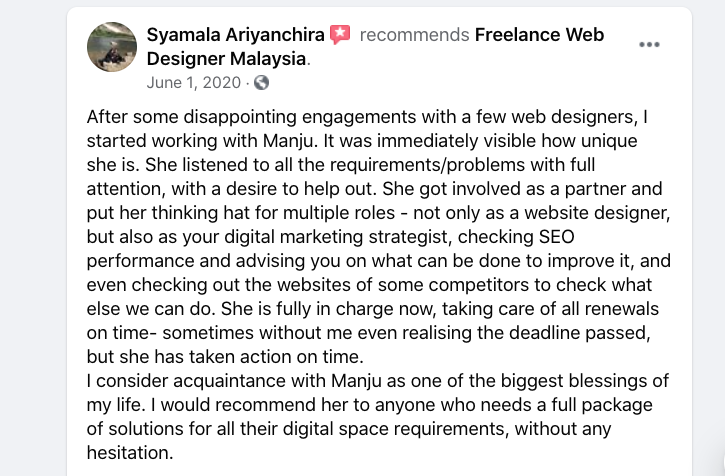The height and width of the screenshot is (476, 725).
Task: Open the post options ellipsis menu
Action: click(x=649, y=45)
